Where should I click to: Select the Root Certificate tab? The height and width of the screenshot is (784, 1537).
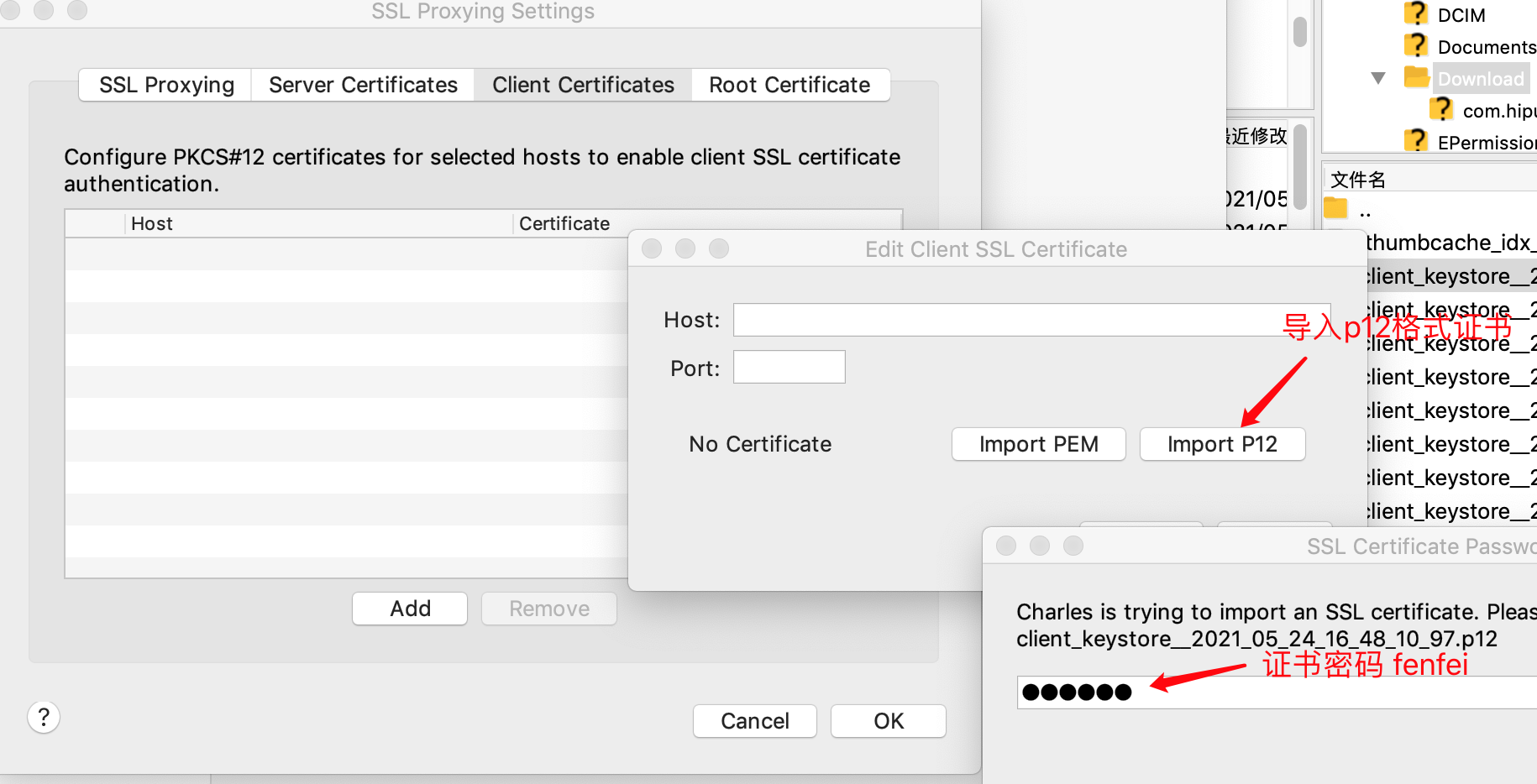pos(789,85)
